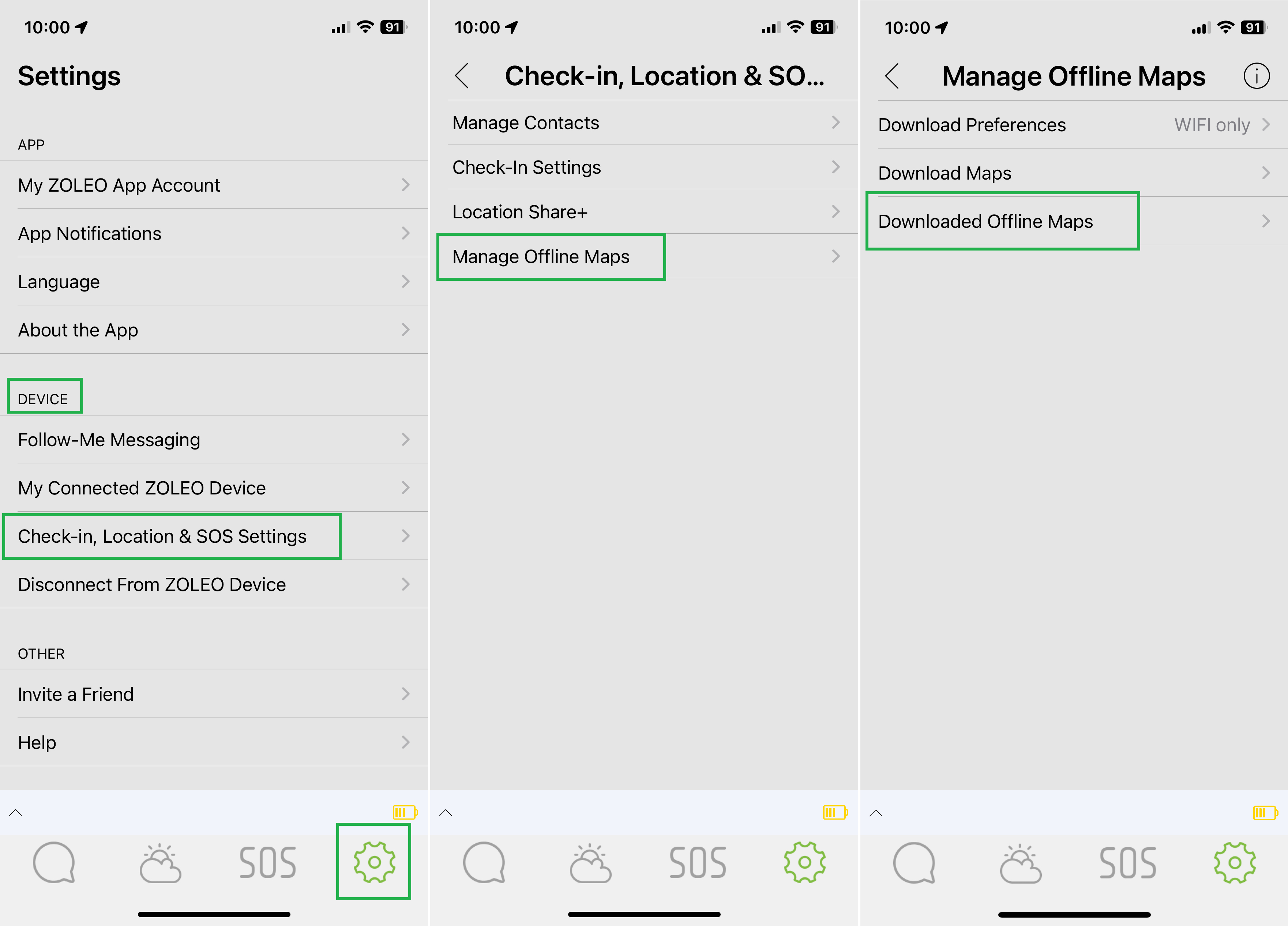
Task: Tap location arrow beside time on Offline Maps screen
Action: [x=942, y=27]
